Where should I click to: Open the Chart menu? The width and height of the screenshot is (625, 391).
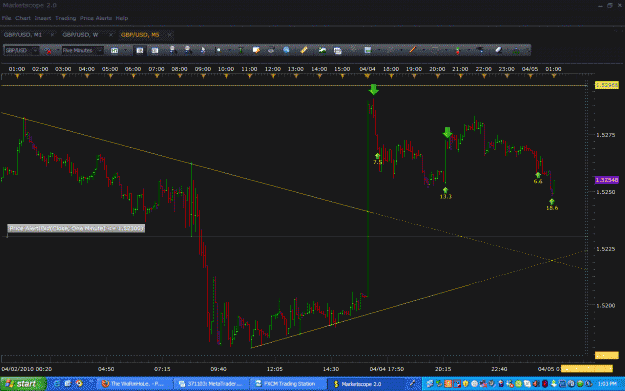click(x=23, y=18)
